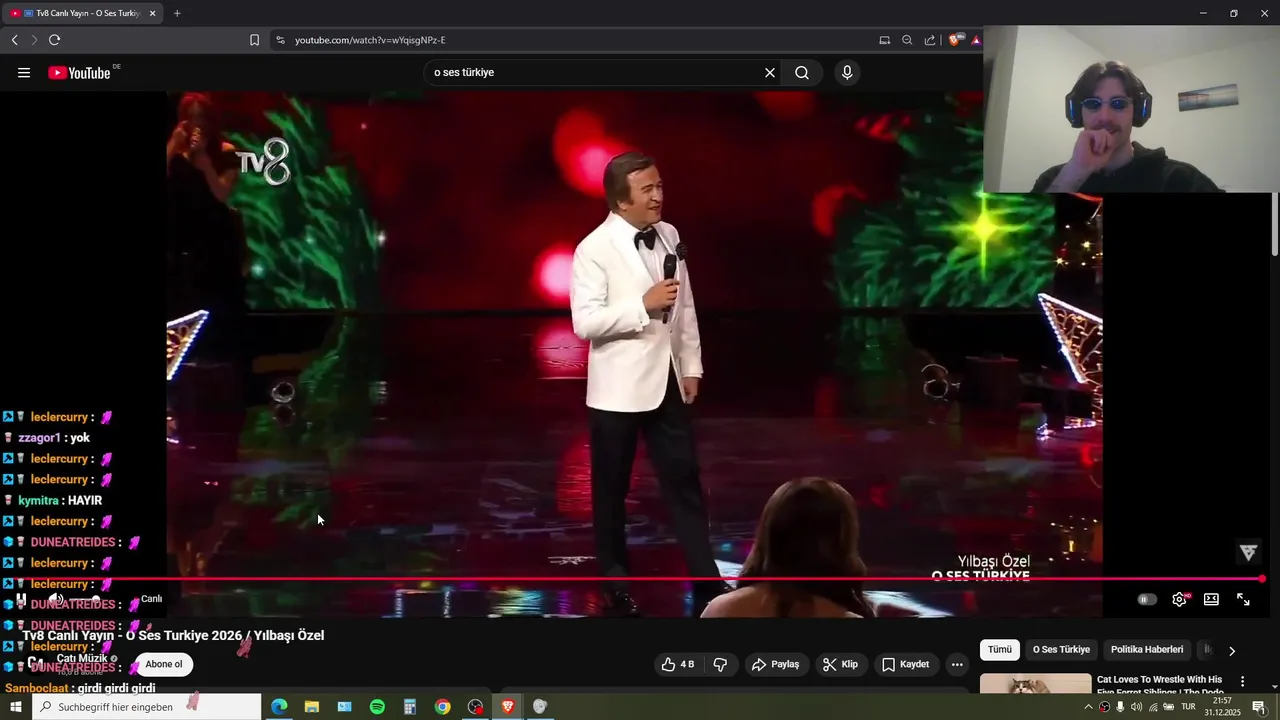Open network Wi-Fi tray icon
This screenshot has width=1280, height=720.
(1153, 707)
